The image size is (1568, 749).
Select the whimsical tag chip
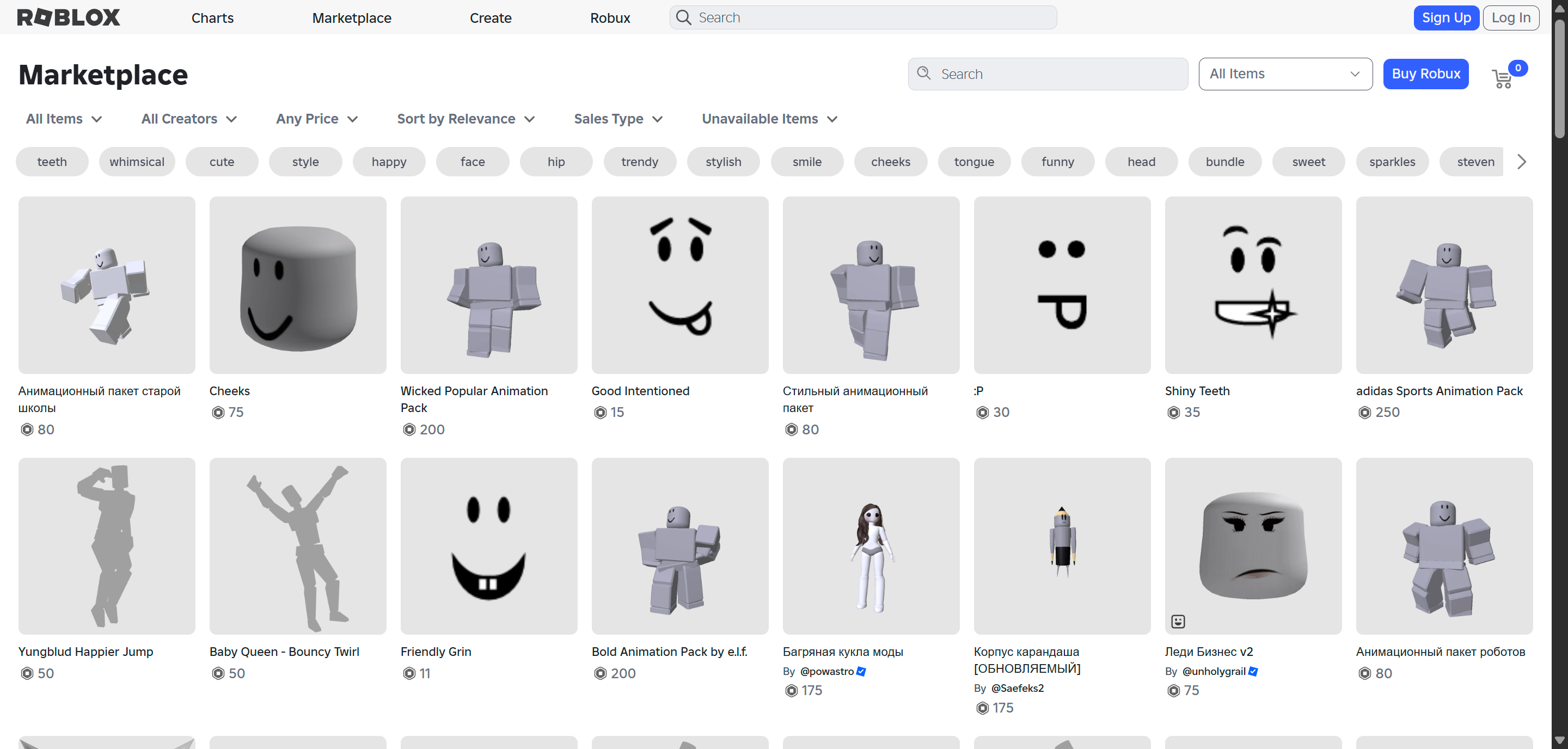pyautogui.click(x=137, y=162)
